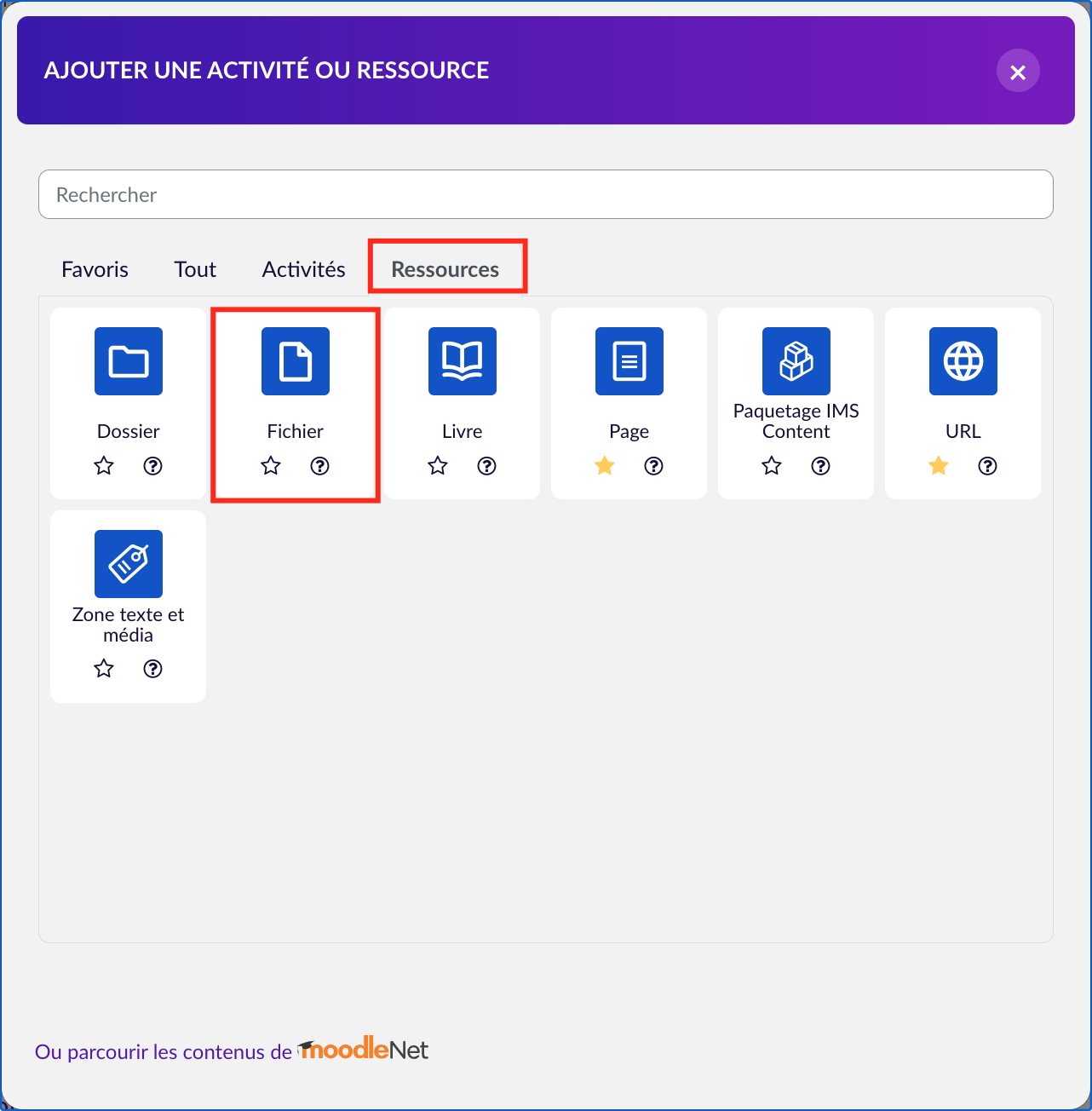
Task: Add Livre to favorites with star
Action: [x=438, y=466]
